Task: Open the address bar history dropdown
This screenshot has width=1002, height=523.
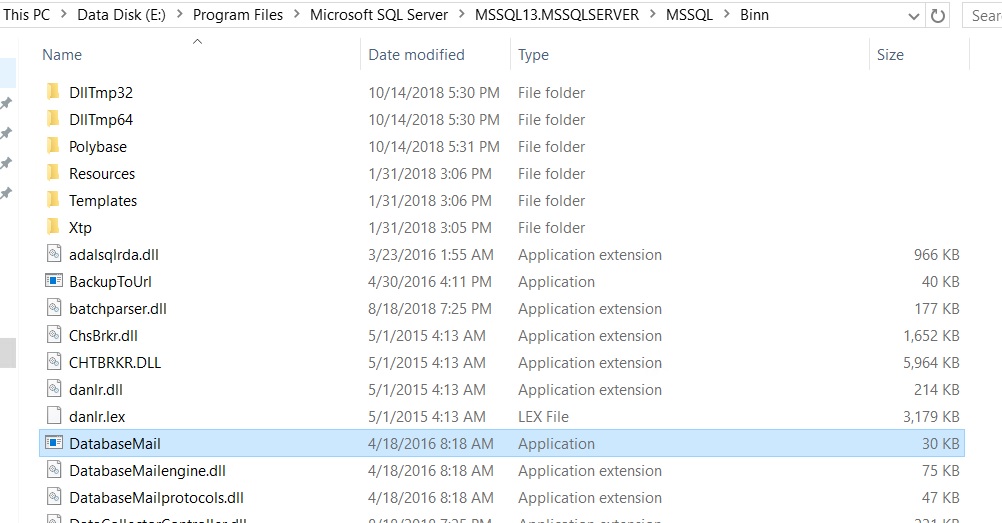Action: (914, 16)
